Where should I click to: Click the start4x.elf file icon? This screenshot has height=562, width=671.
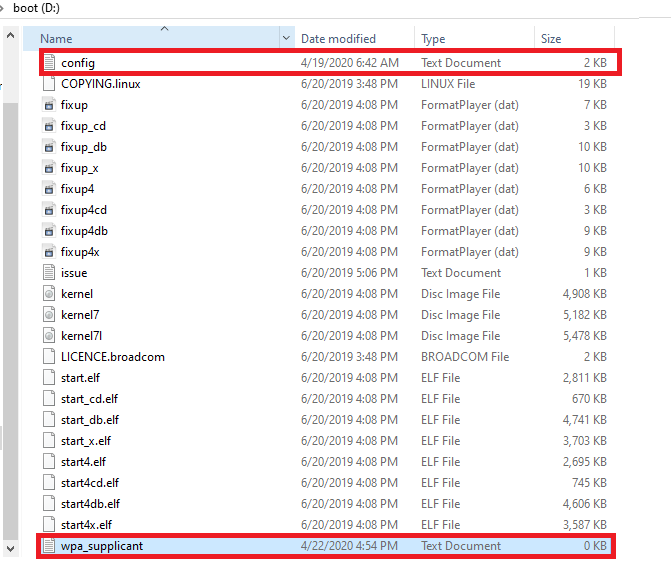point(49,524)
